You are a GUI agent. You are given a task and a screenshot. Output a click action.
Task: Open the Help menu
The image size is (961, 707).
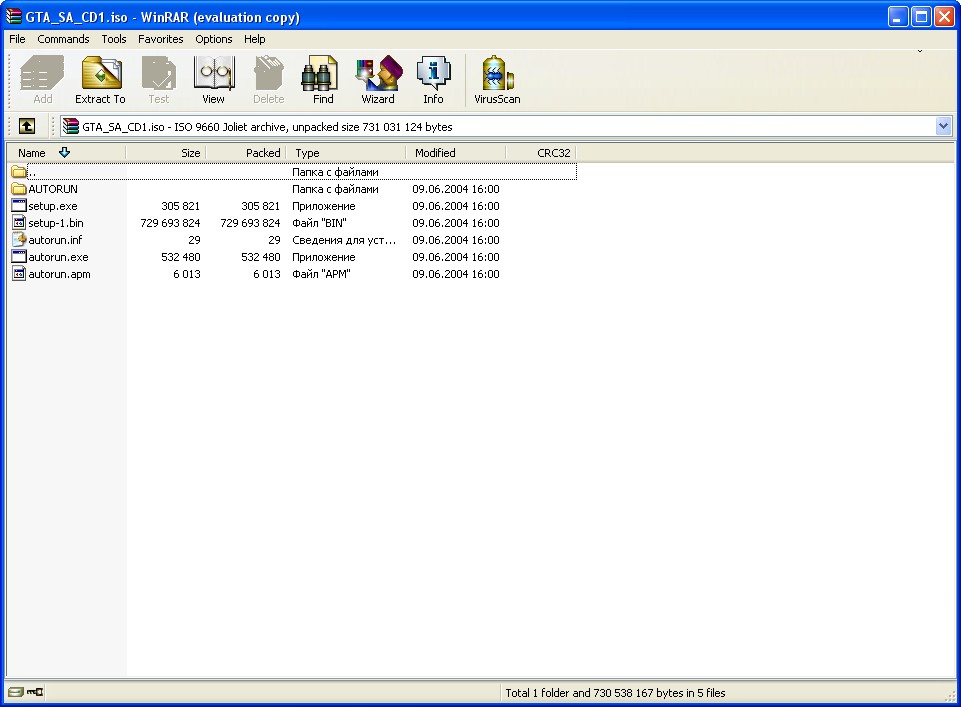pyautogui.click(x=255, y=39)
